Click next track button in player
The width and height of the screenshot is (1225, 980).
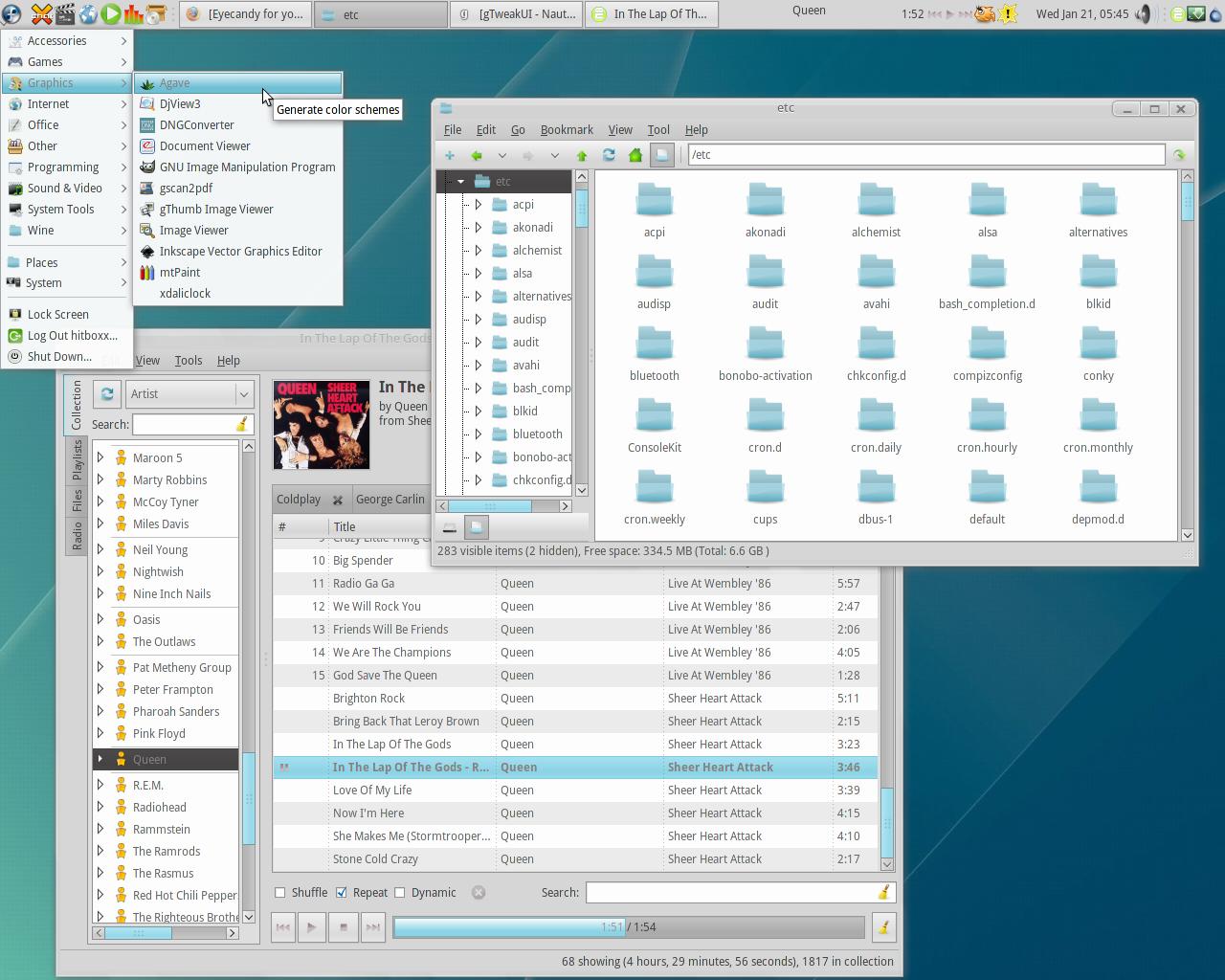(x=373, y=927)
